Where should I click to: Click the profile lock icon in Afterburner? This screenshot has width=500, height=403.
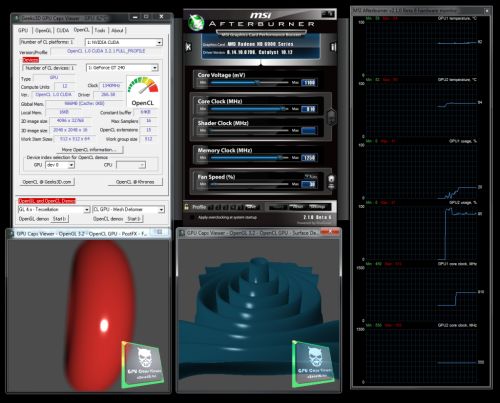click(x=187, y=207)
